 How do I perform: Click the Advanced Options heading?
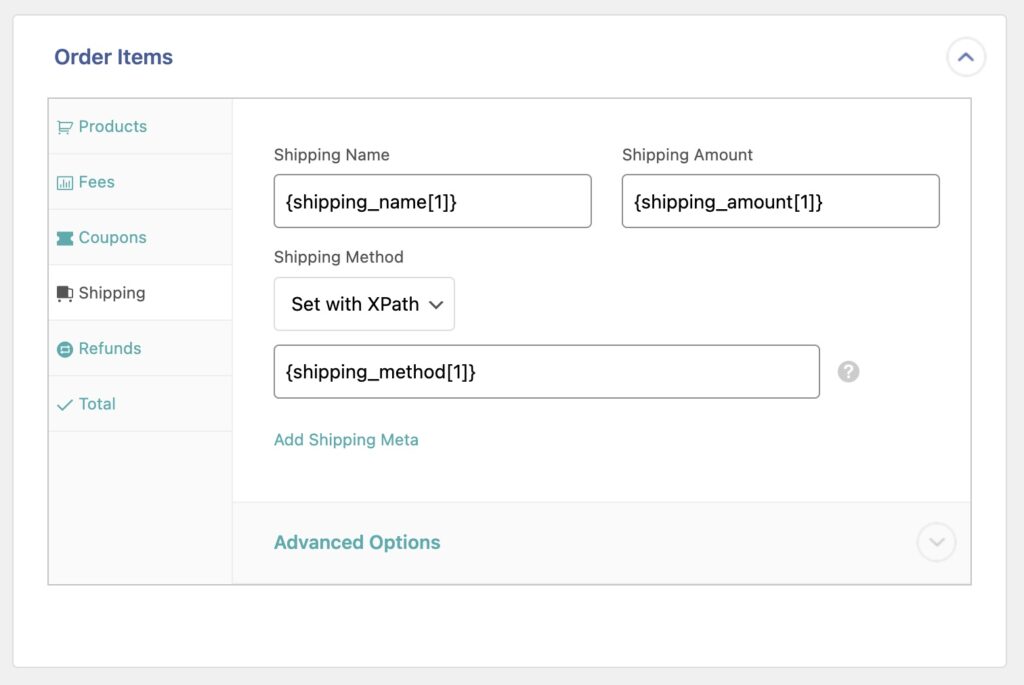click(x=357, y=542)
